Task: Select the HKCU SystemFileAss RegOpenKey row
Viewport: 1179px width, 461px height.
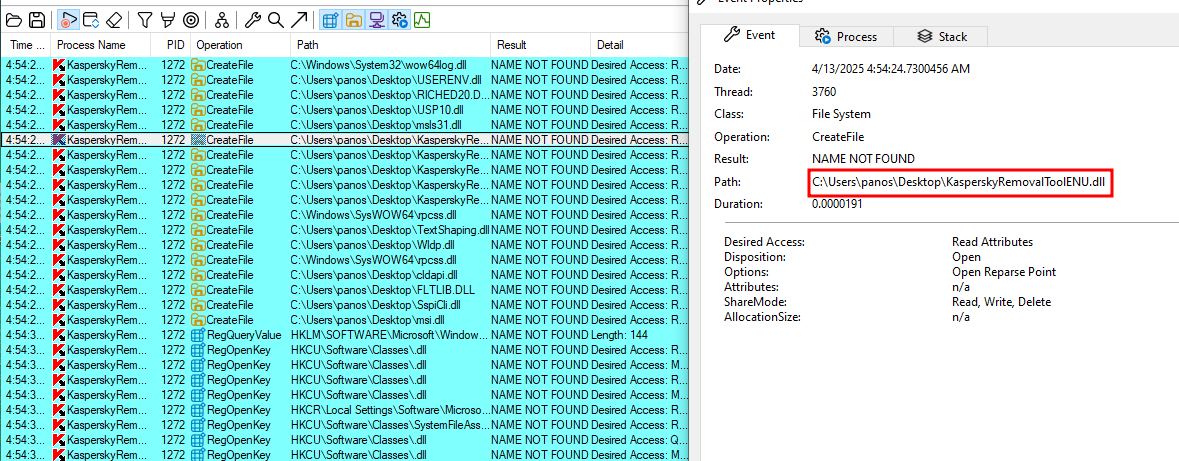Action: (x=344, y=425)
